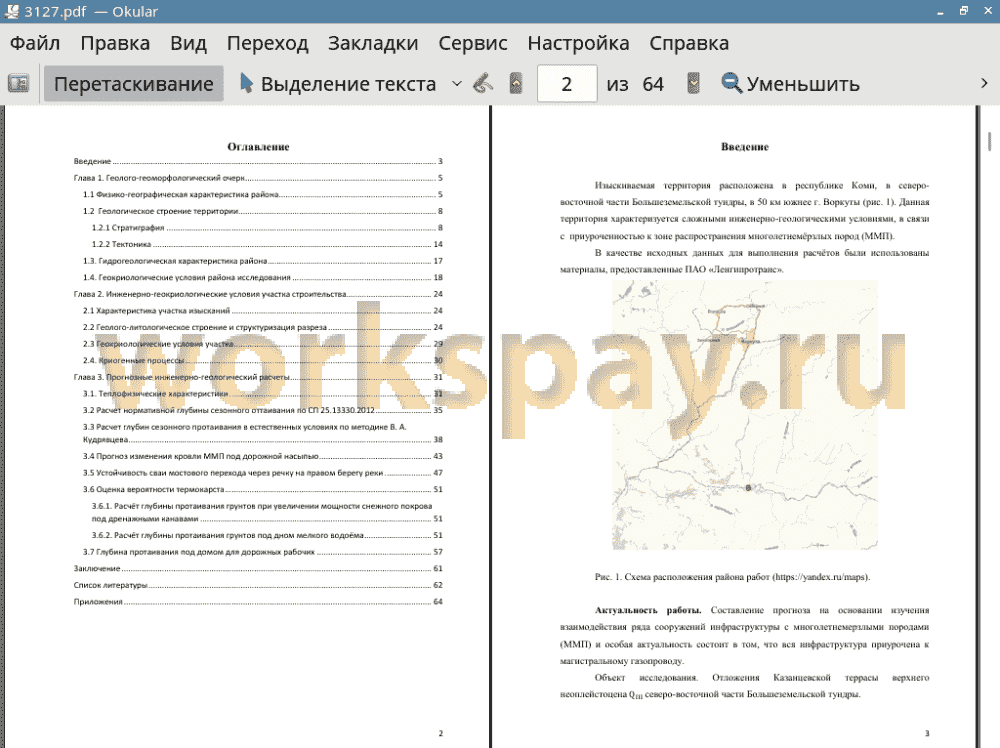
Task: Open the Переход menu
Action: point(267,43)
